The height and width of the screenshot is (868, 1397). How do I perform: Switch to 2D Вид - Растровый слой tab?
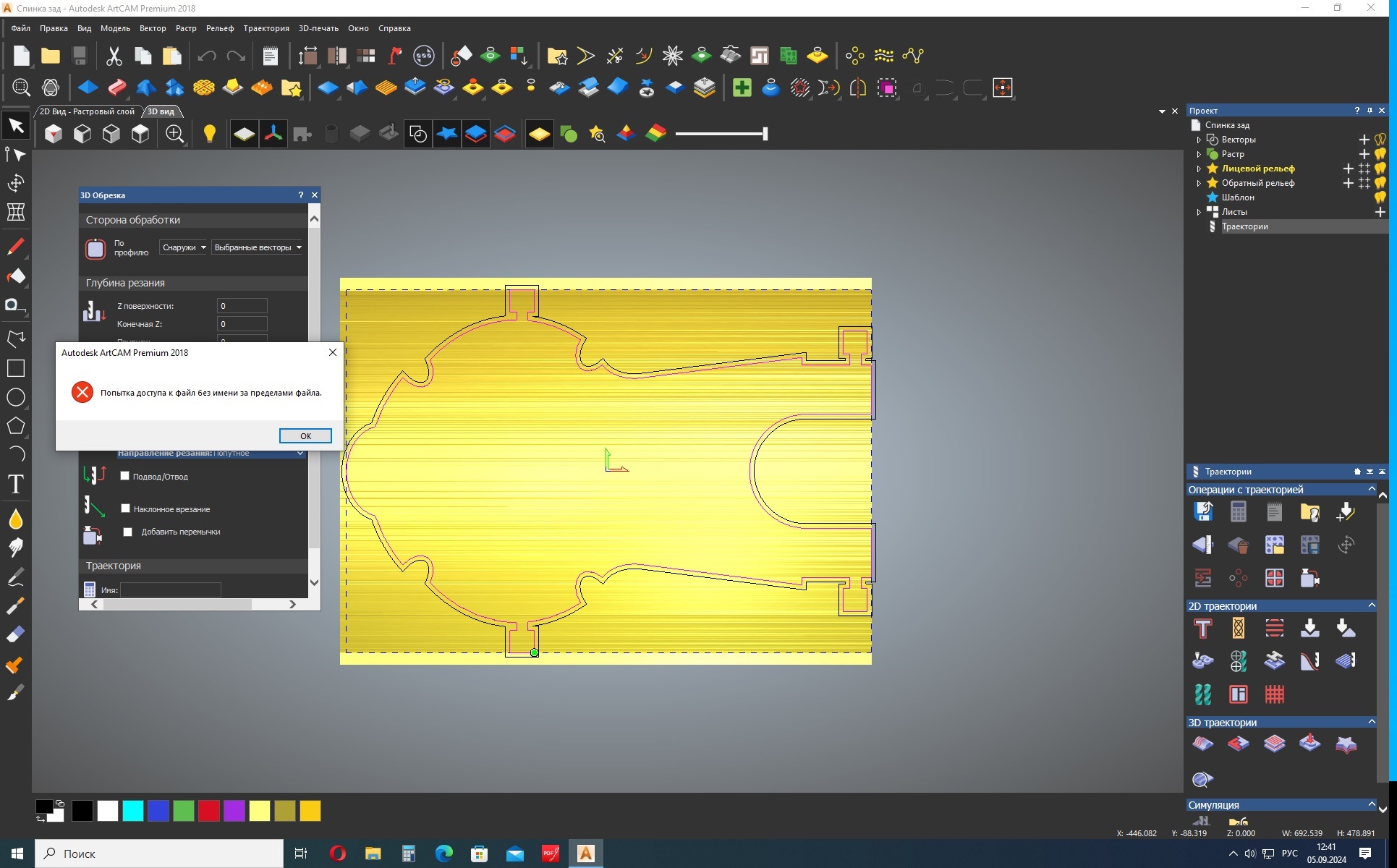[88, 111]
